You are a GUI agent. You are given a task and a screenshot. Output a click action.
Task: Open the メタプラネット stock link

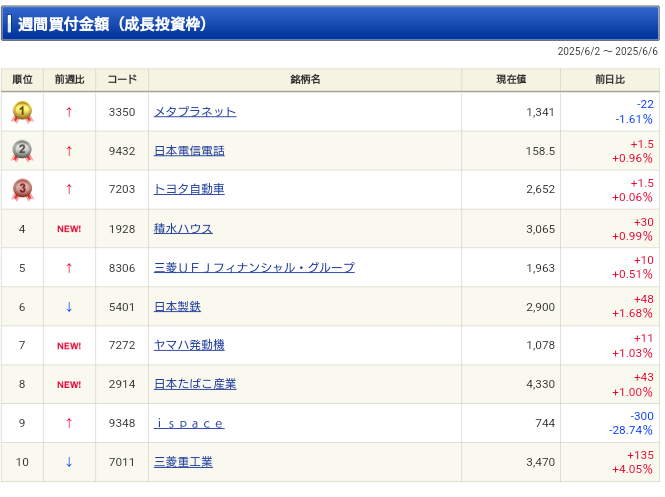click(195, 112)
